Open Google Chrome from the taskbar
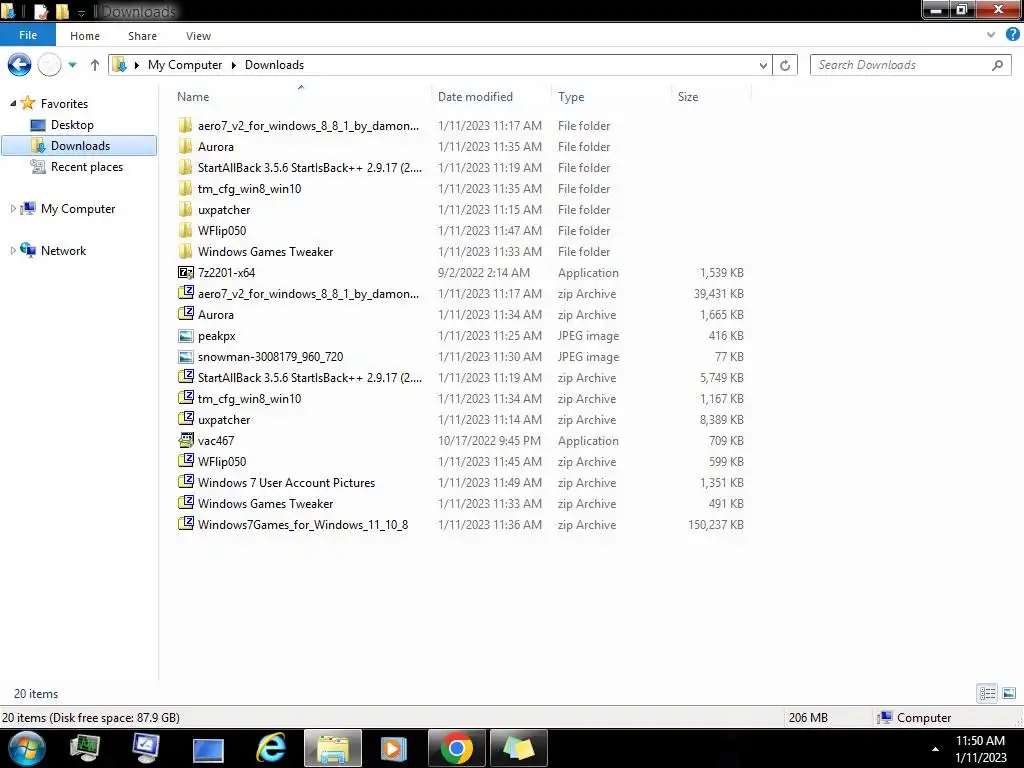This screenshot has width=1024, height=768. click(x=456, y=748)
